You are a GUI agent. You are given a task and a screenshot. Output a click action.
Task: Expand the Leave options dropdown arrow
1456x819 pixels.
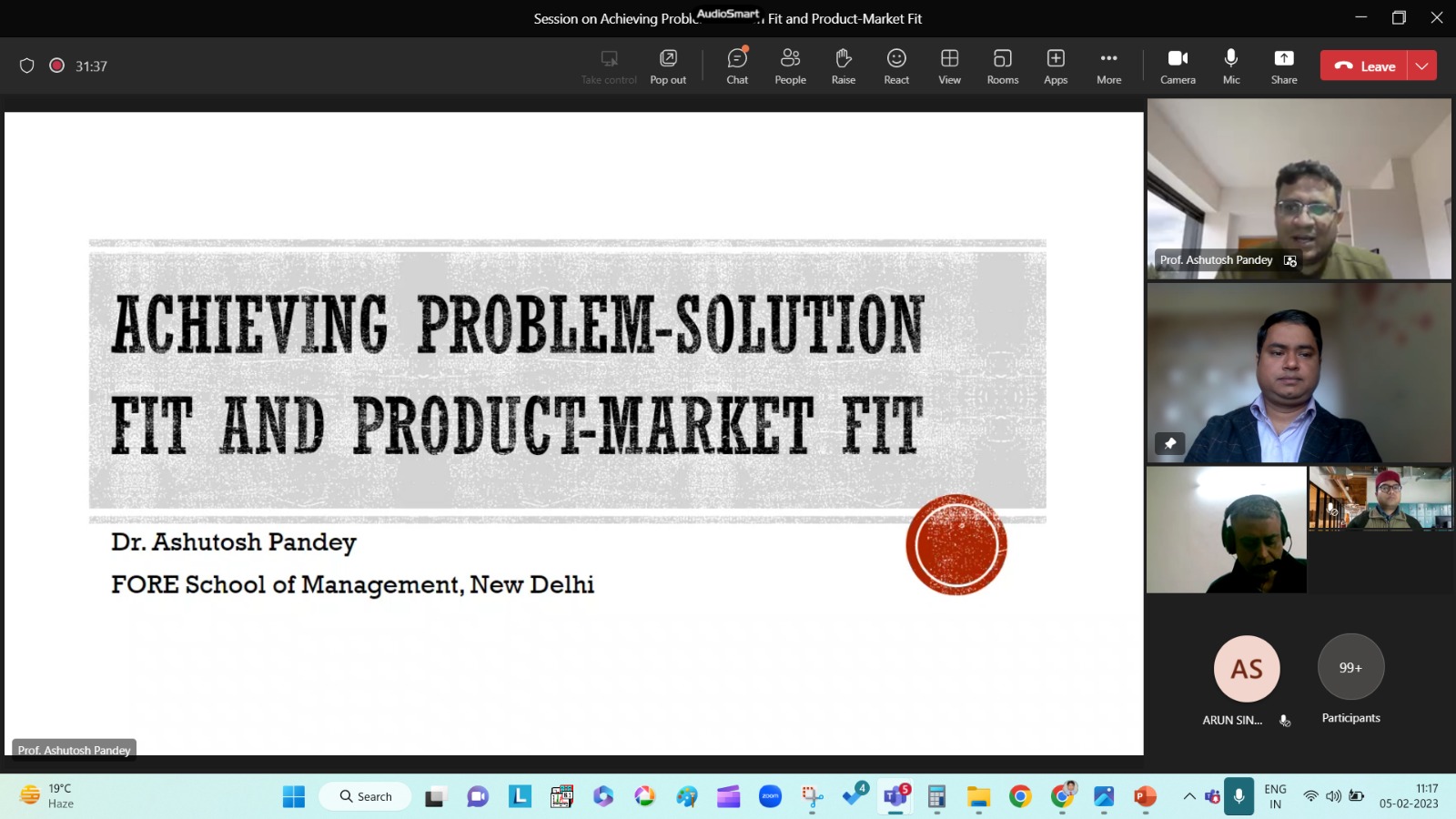(1421, 66)
